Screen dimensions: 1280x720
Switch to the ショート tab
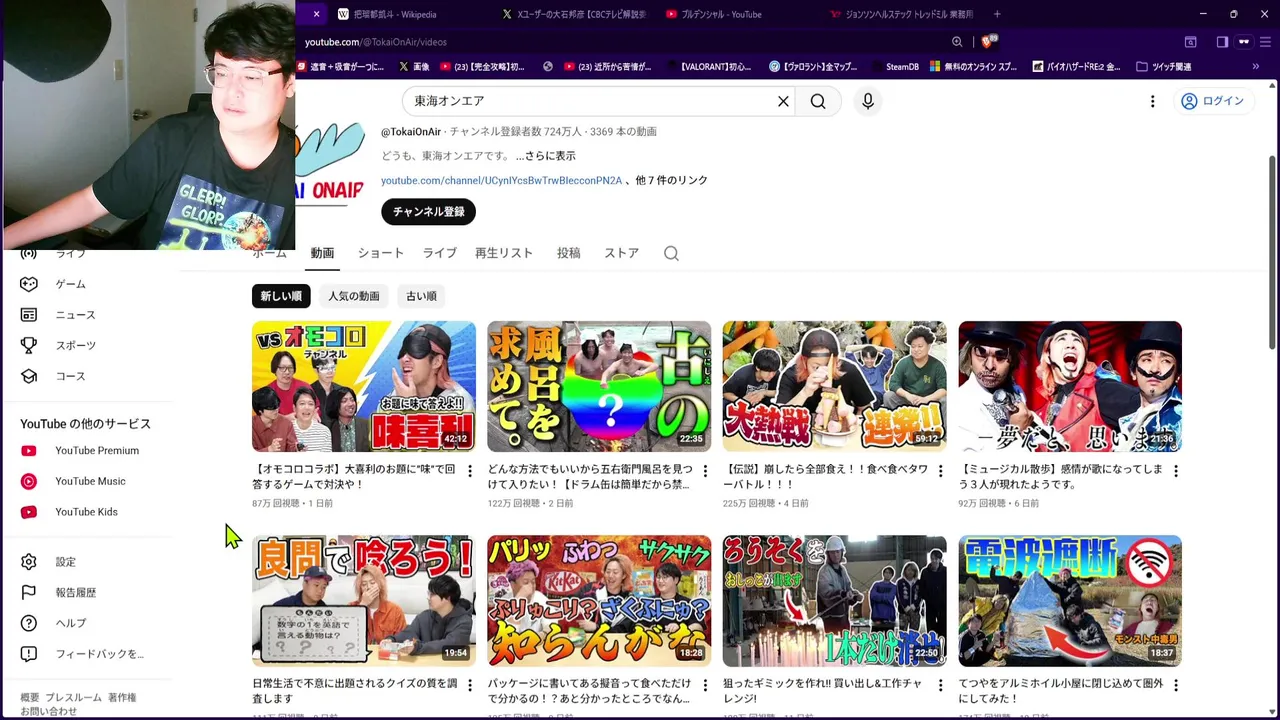(380, 253)
